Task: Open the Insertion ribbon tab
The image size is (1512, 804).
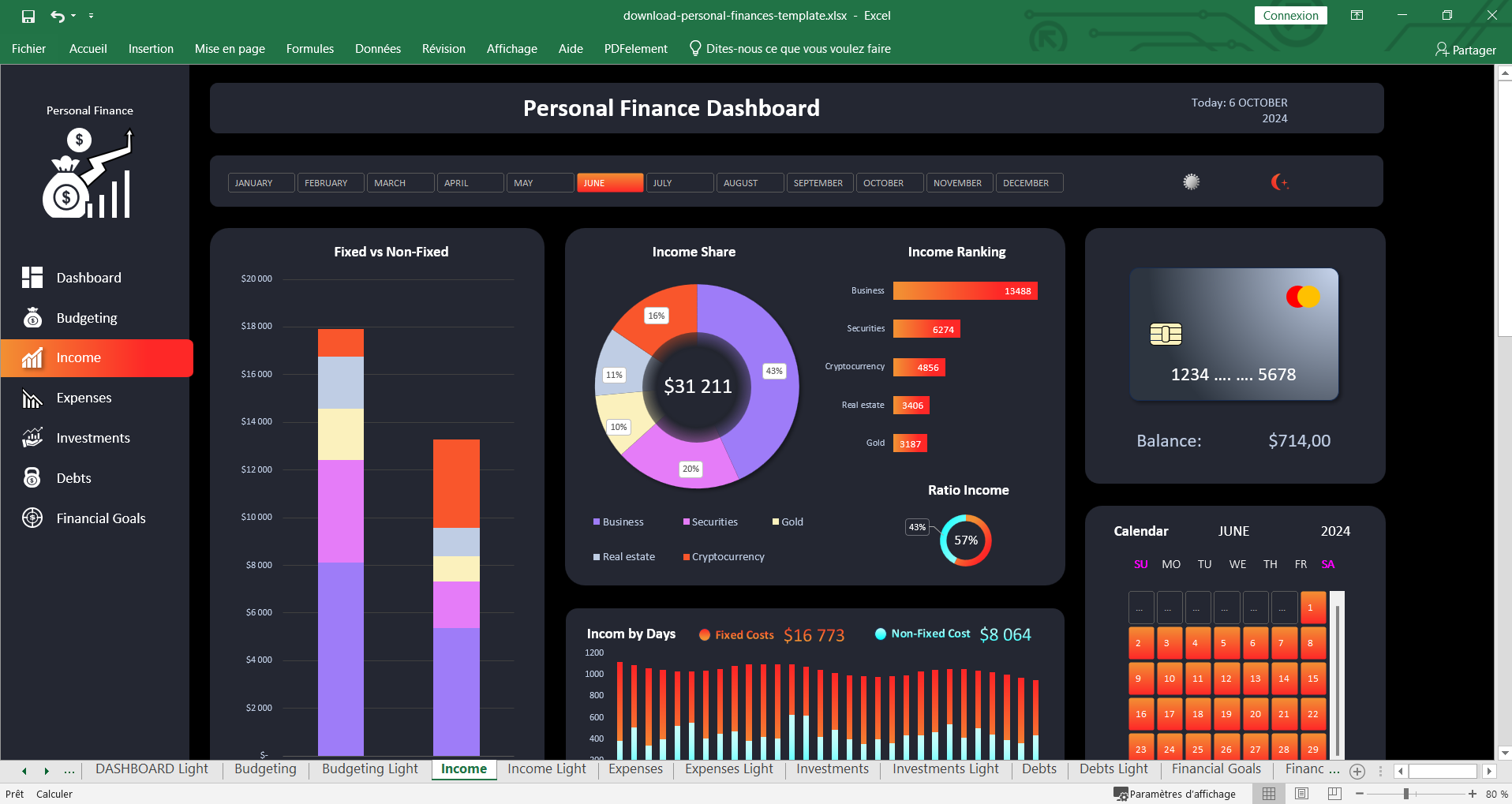Action: tap(151, 49)
